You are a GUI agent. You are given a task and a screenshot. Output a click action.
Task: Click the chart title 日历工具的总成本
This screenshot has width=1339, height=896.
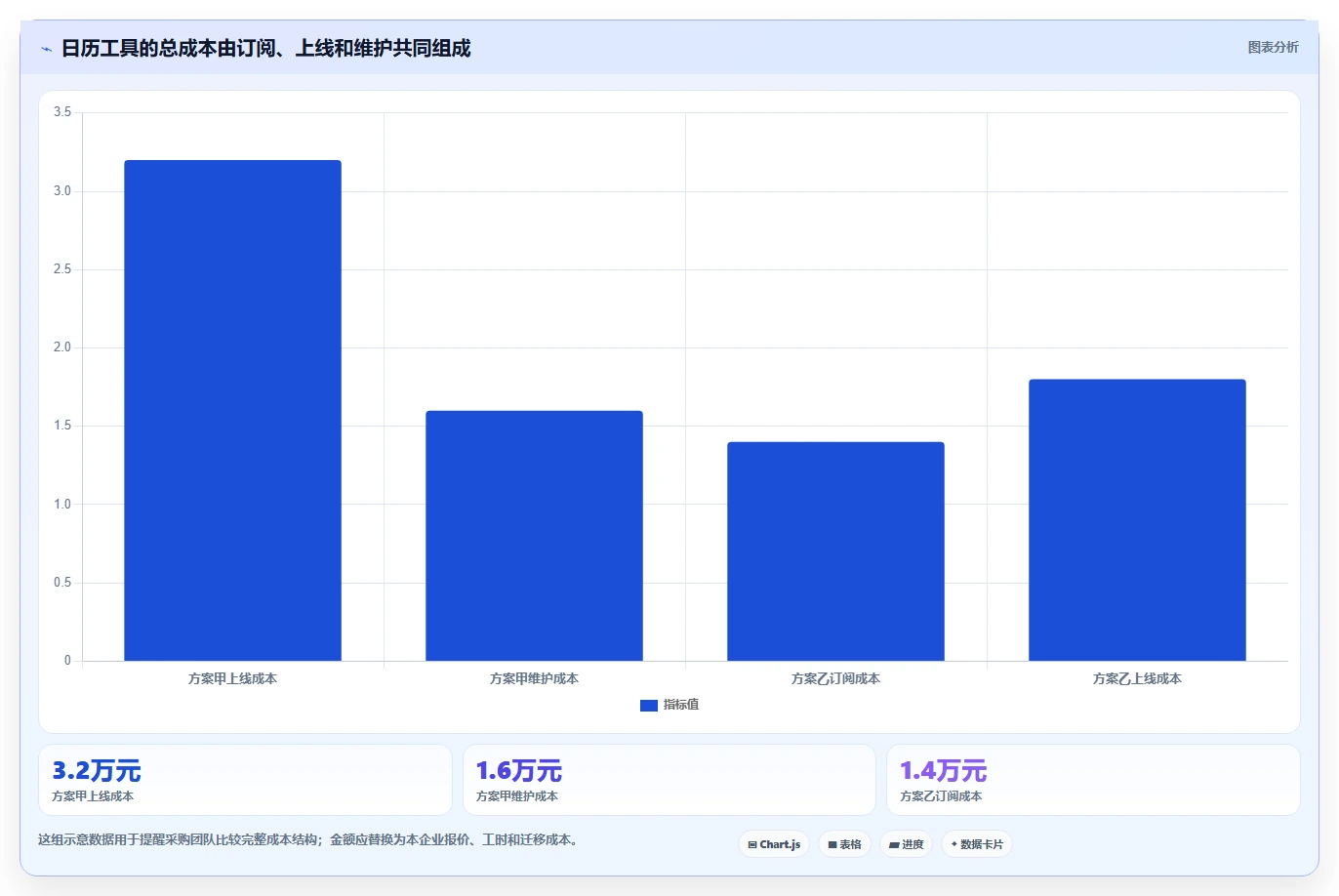[265, 48]
